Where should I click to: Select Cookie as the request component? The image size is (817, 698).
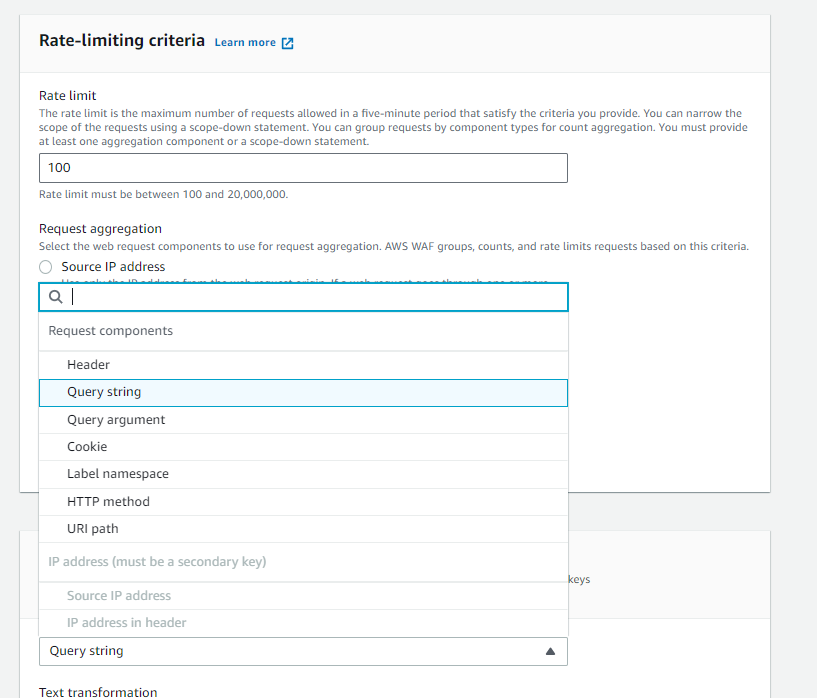point(87,447)
